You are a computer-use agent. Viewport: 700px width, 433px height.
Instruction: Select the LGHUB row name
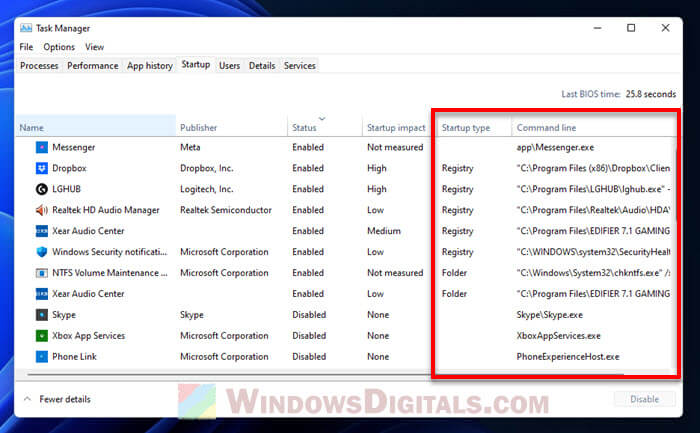(x=67, y=189)
